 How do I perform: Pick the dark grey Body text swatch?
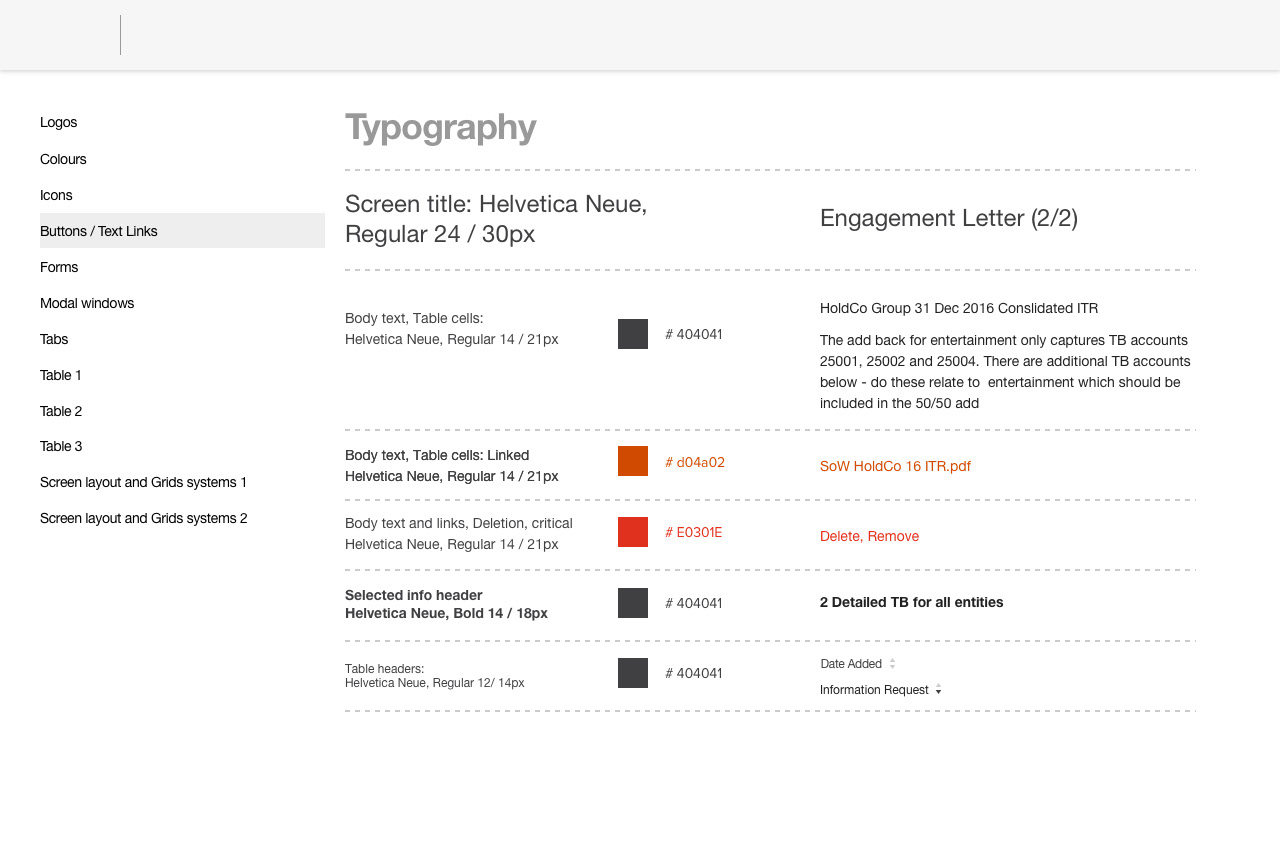pos(633,334)
